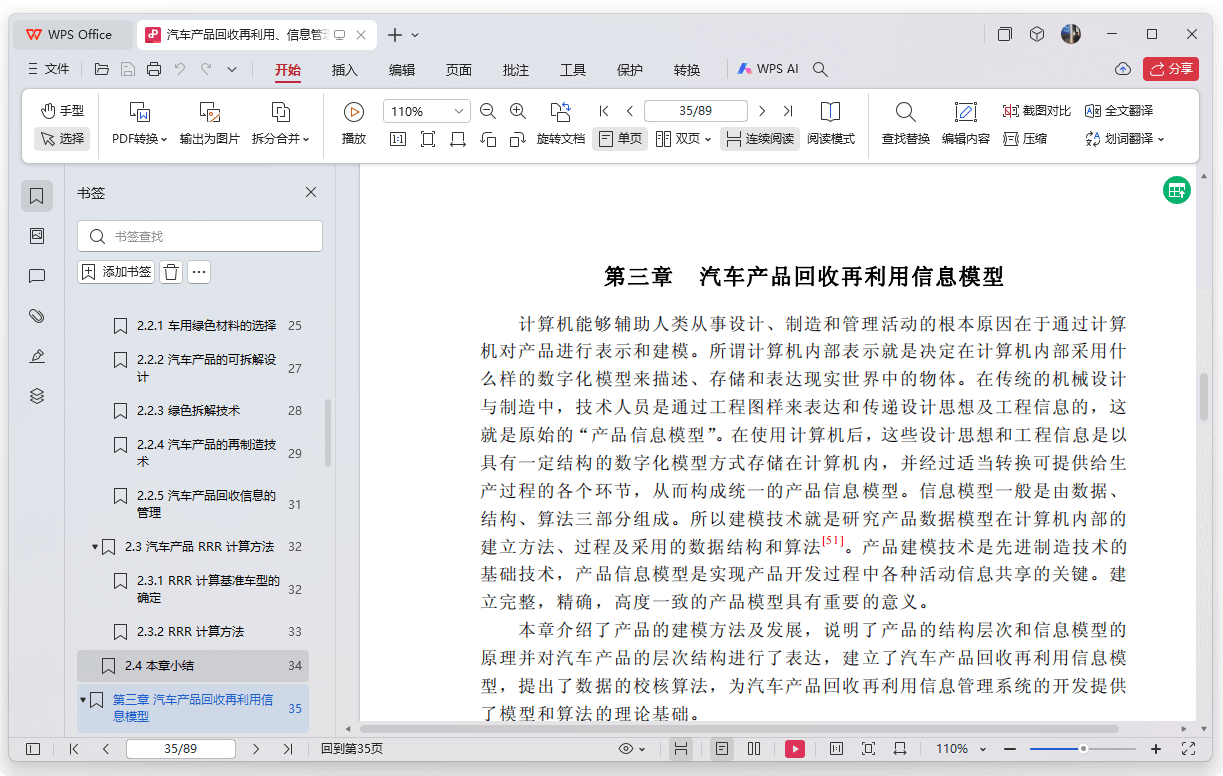Click the print icon in quick access bar
The image size is (1223, 776).
click(154, 69)
